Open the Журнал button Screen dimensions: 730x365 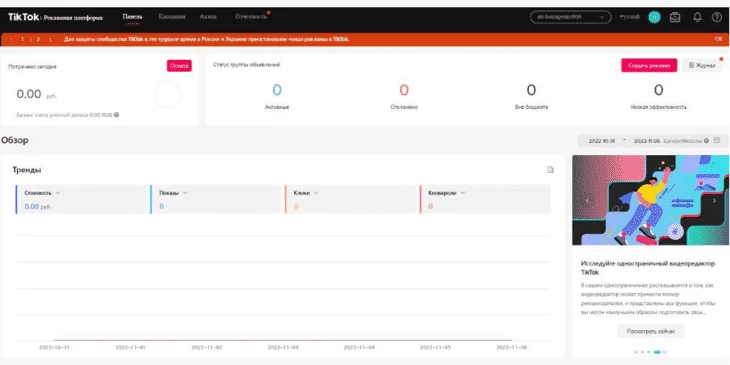(702, 66)
